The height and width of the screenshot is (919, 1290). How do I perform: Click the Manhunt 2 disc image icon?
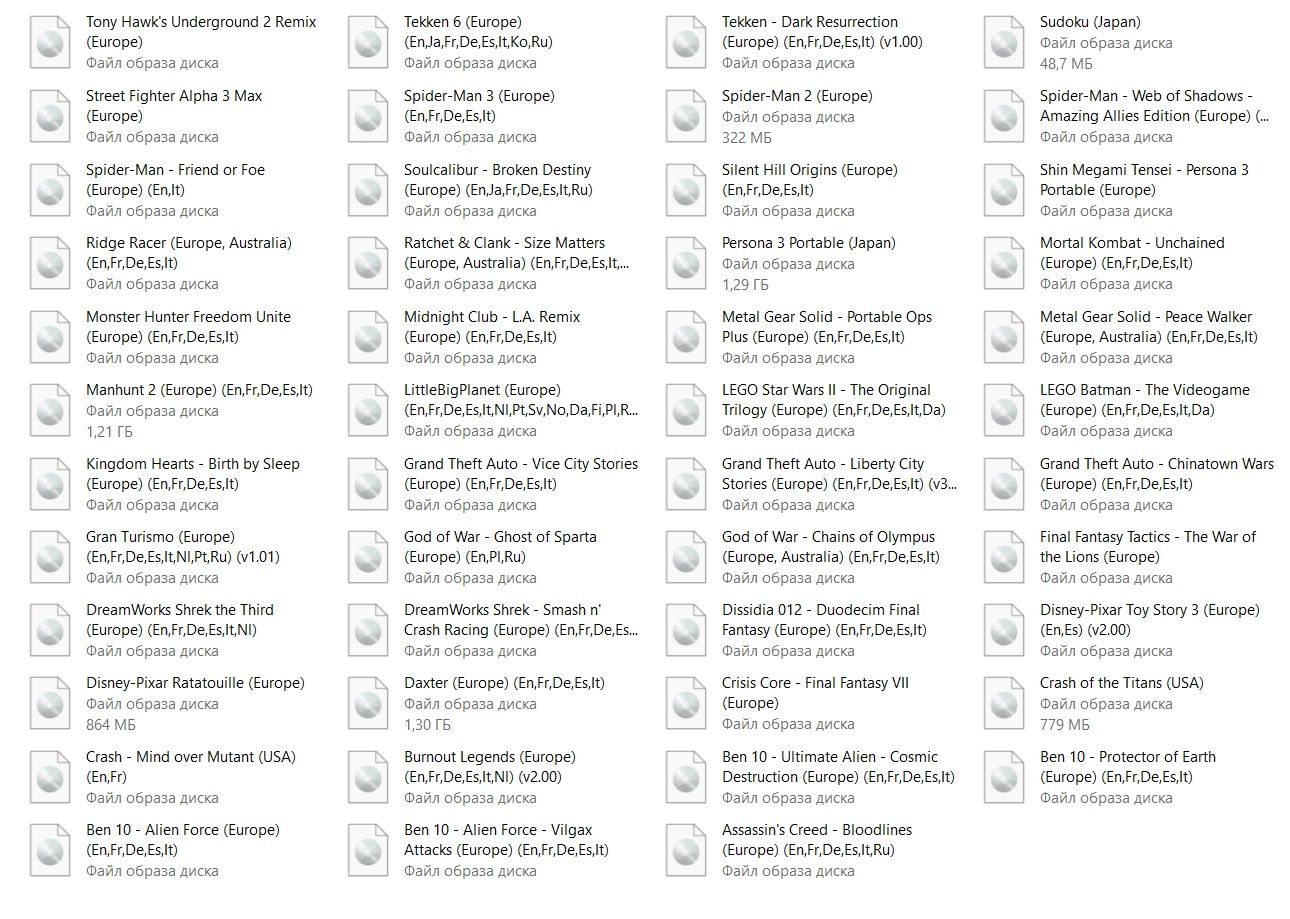pos(50,410)
